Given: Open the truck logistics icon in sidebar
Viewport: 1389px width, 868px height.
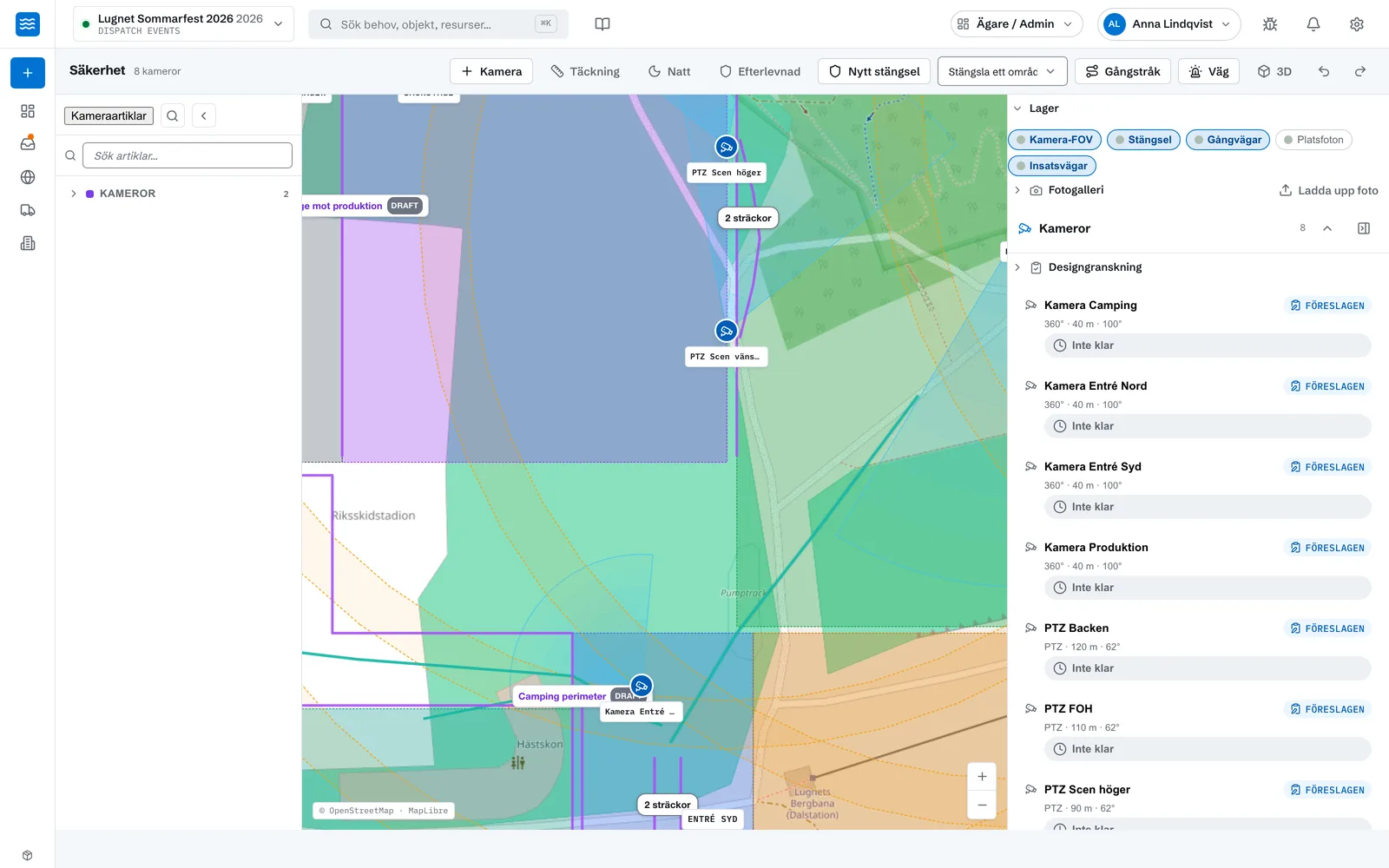Looking at the screenshot, I should pyautogui.click(x=28, y=210).
